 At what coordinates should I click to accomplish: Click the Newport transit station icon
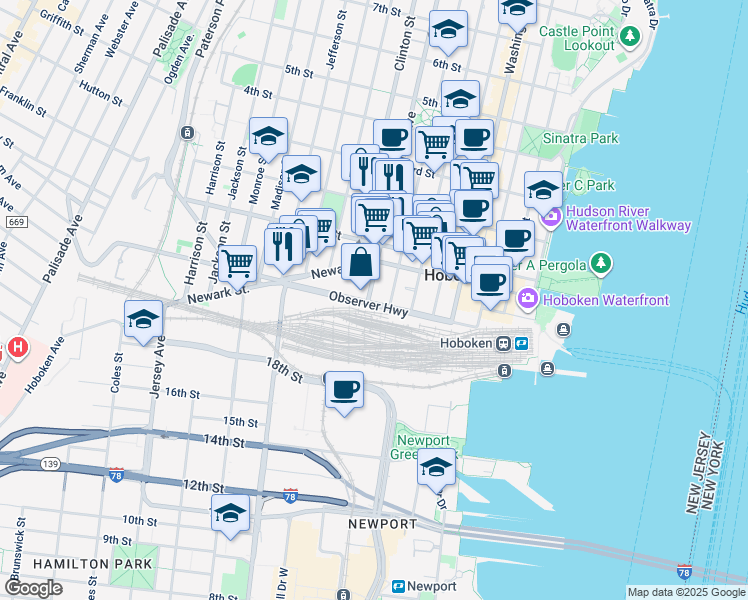point(398,586)
